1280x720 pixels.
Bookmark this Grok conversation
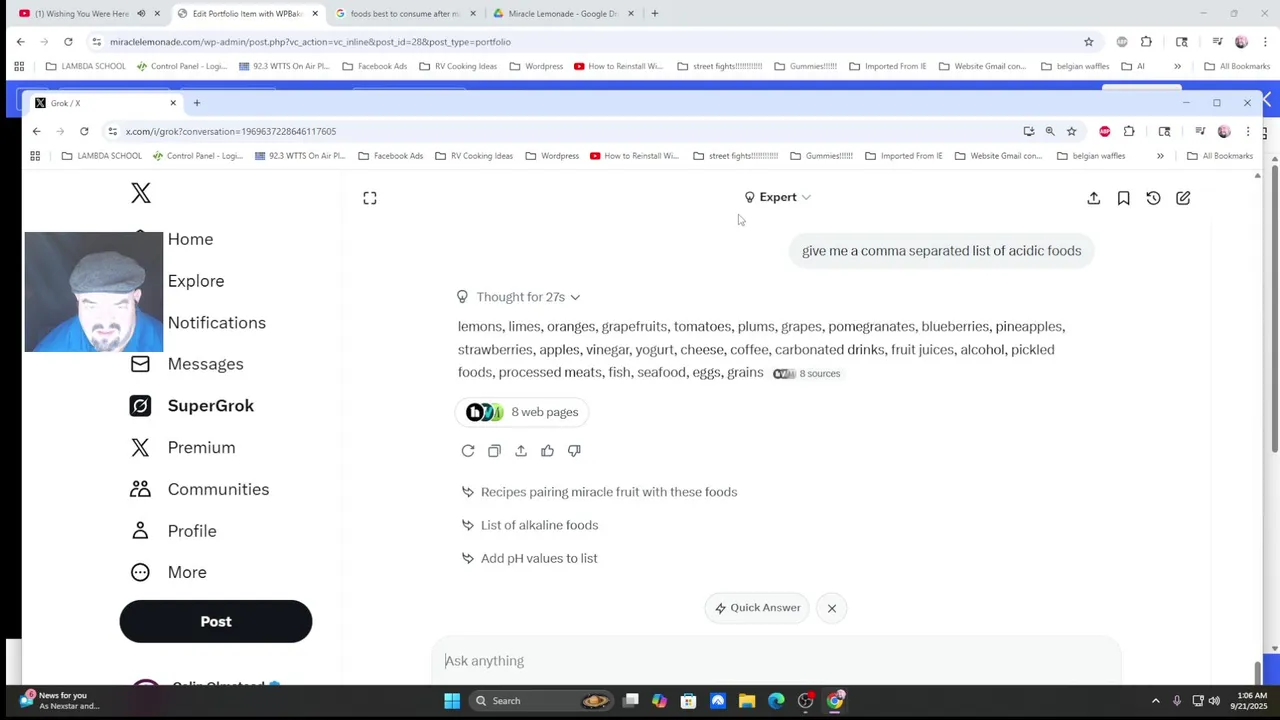click(1124, 198)
